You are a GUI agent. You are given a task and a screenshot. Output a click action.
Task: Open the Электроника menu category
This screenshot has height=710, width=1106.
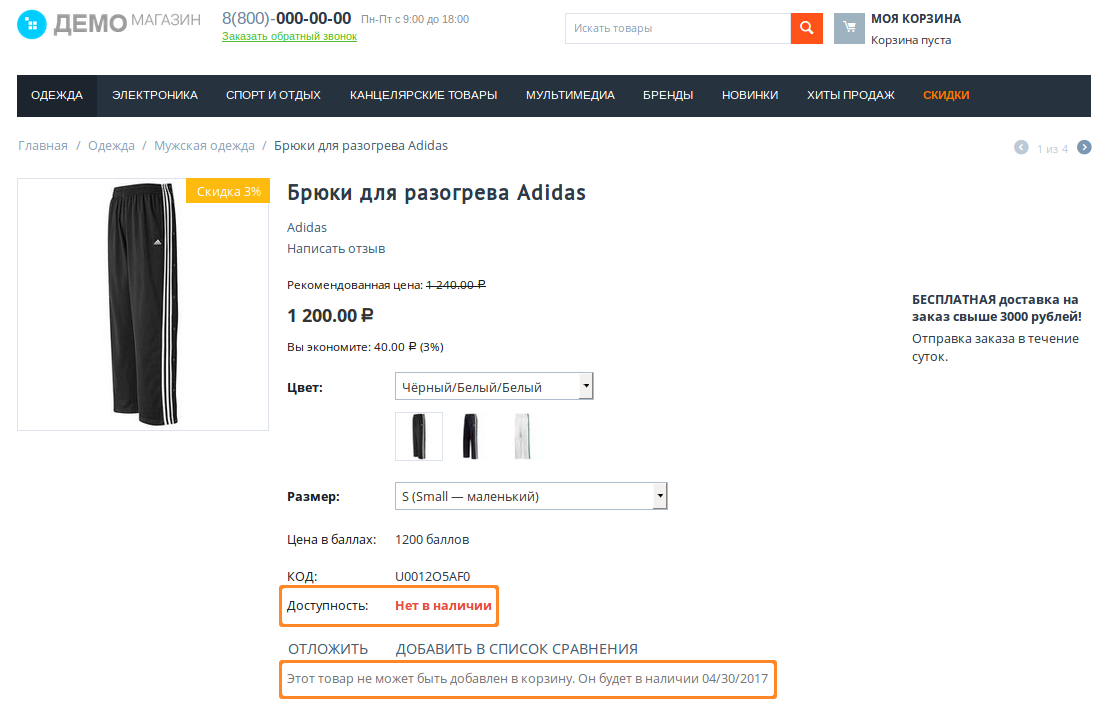(155, 95)
